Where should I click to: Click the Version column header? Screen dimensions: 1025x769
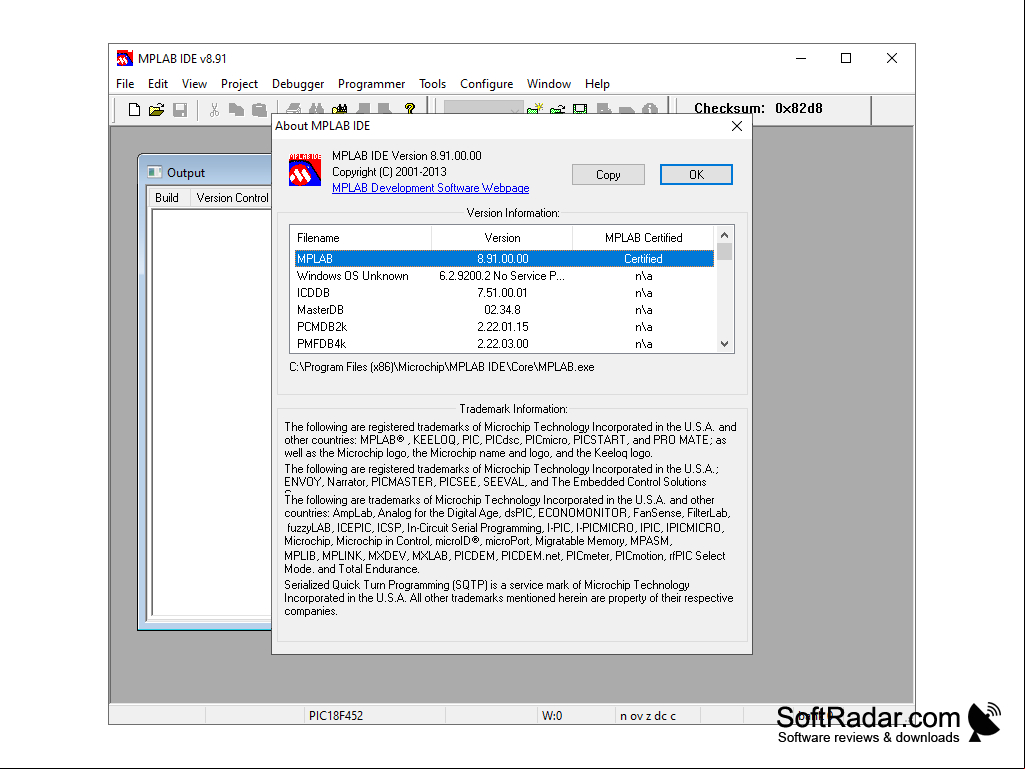(502, 238)
